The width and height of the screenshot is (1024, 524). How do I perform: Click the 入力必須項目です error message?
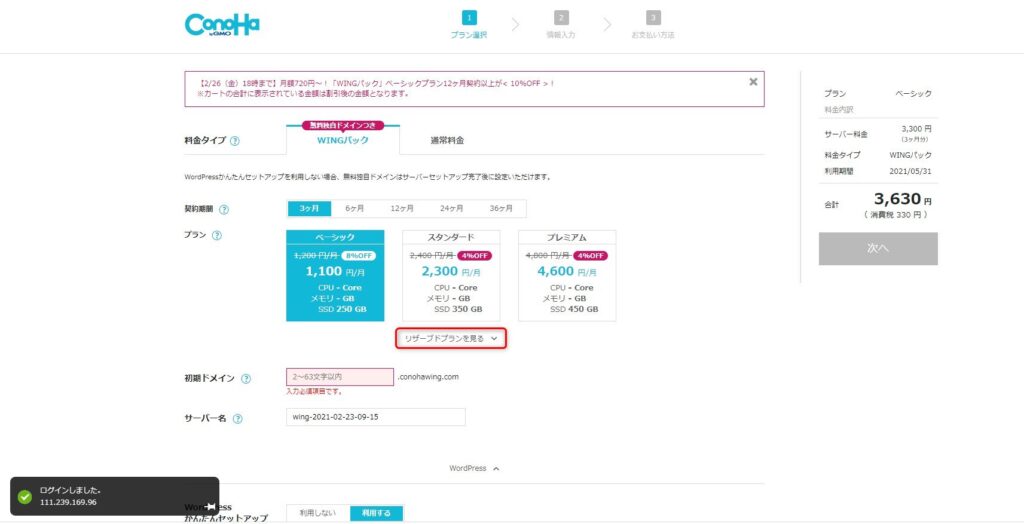point(314,392)
